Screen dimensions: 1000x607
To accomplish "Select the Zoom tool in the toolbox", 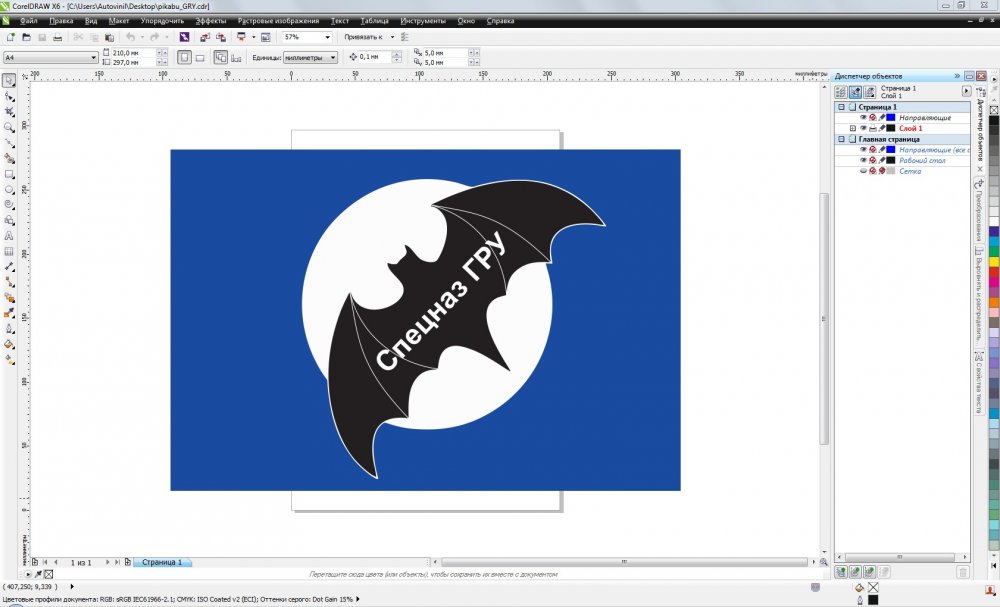I will click(x=9, y=128).
